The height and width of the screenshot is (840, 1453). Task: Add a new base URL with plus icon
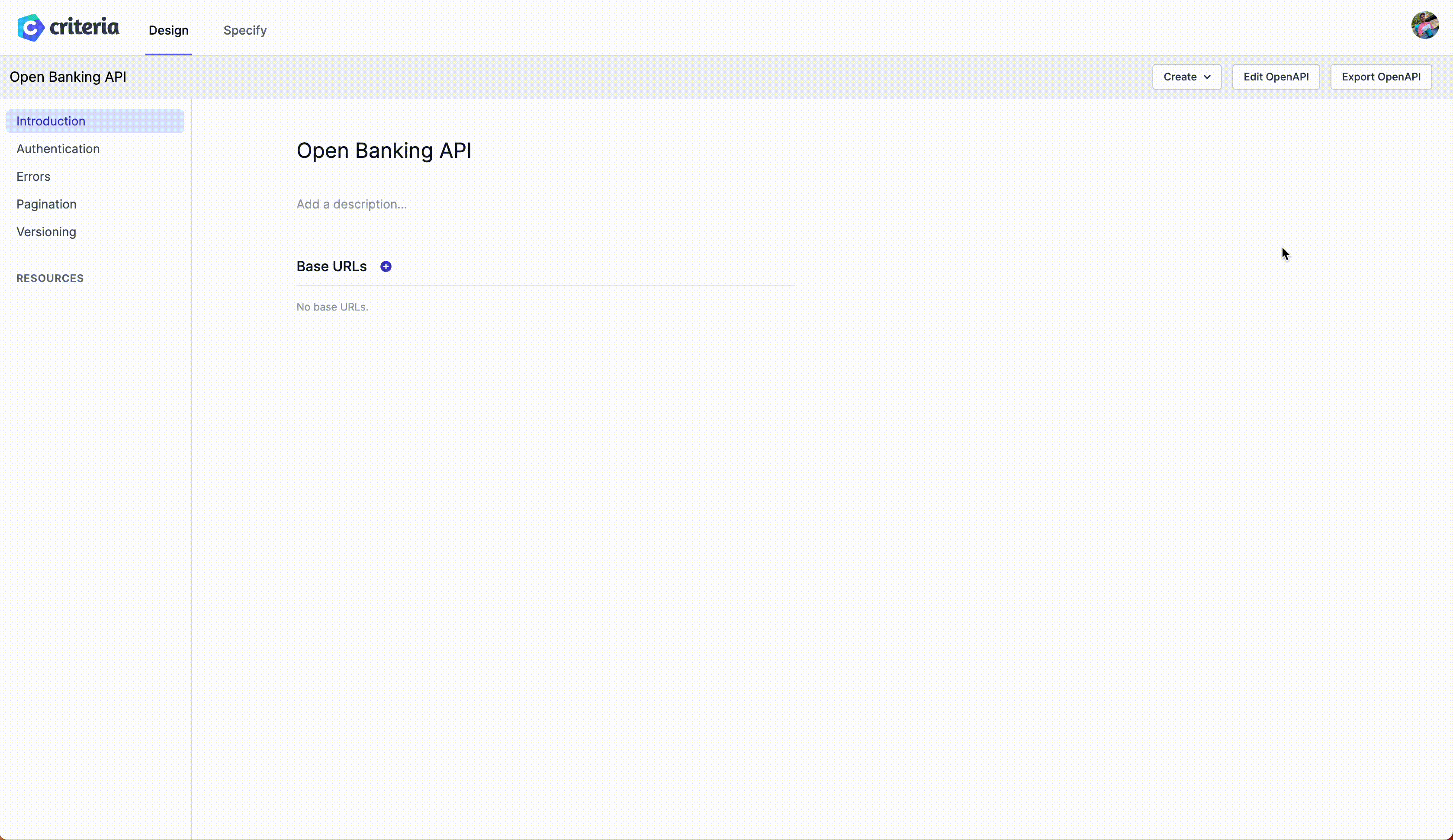(x=386, y=266)
